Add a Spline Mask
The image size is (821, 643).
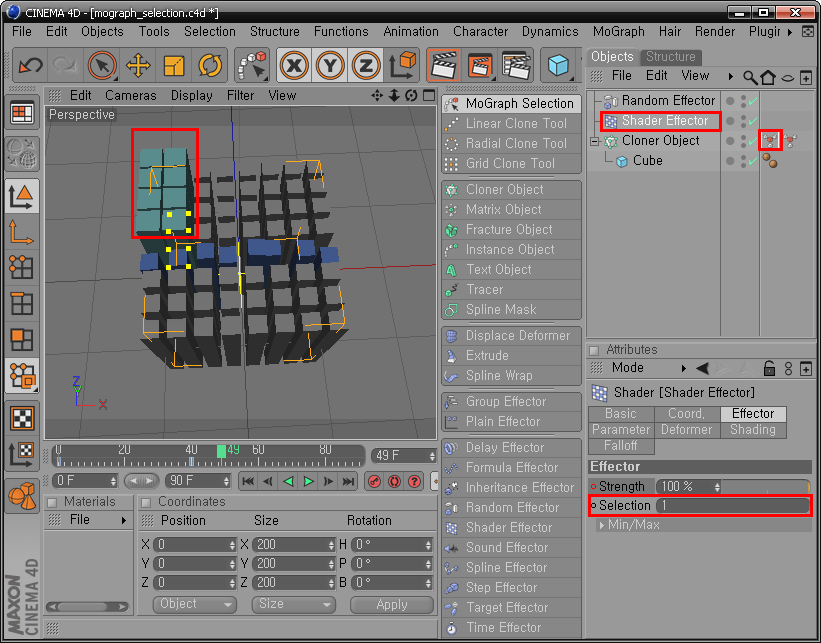512,309
